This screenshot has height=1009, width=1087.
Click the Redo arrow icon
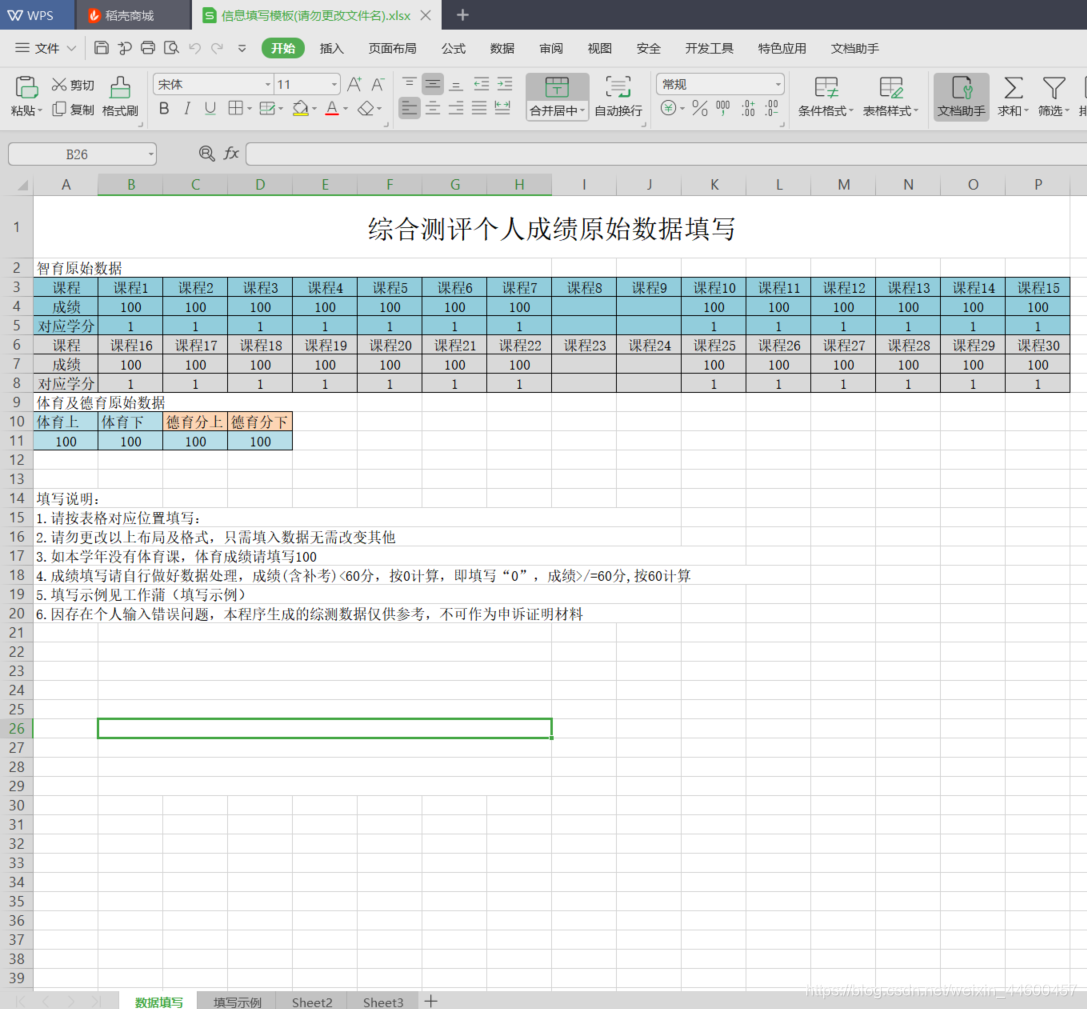[x=218, y=48]
